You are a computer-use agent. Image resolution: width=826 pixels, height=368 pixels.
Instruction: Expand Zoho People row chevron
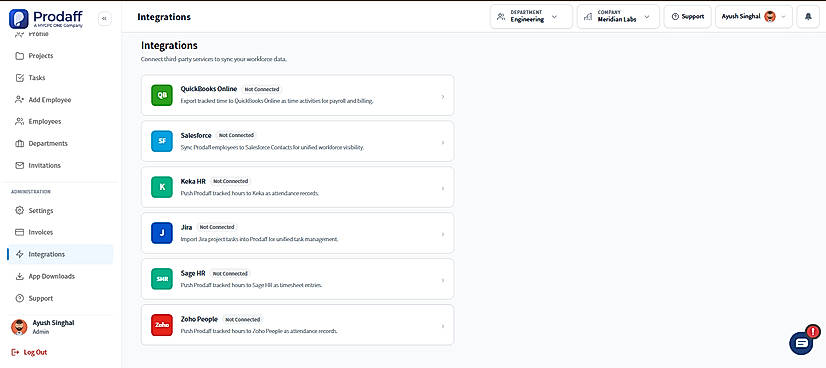[442, 326]
